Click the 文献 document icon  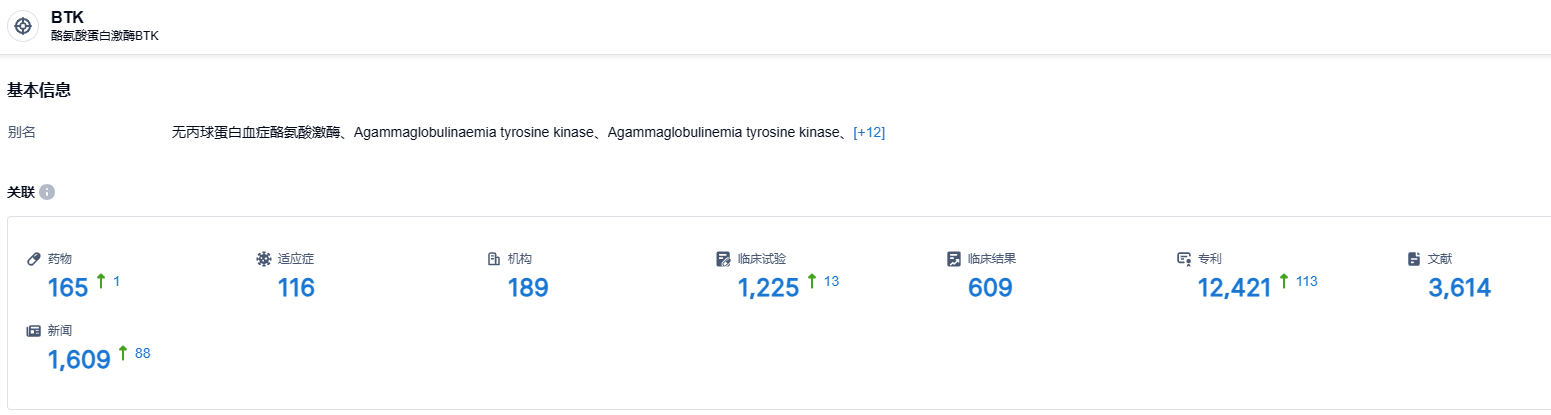pyautogui.click(x=1414, y=259)
